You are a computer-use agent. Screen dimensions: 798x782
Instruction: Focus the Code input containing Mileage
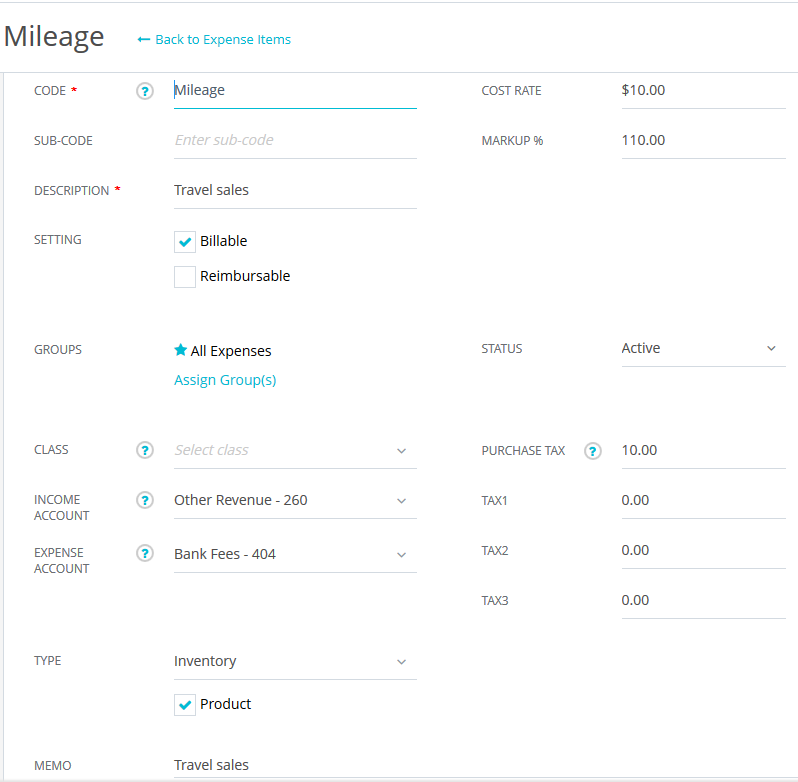point(295,91)
